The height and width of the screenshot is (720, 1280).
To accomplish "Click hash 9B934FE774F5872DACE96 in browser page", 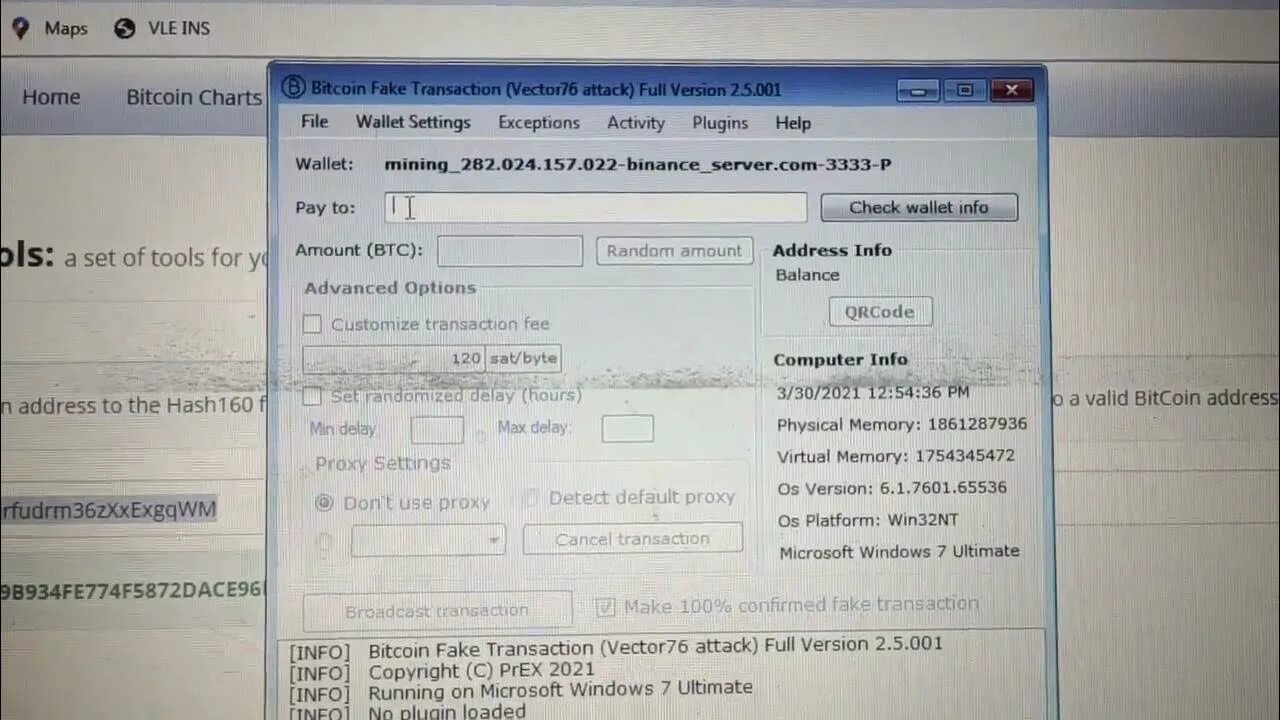I will click(132, 590).
